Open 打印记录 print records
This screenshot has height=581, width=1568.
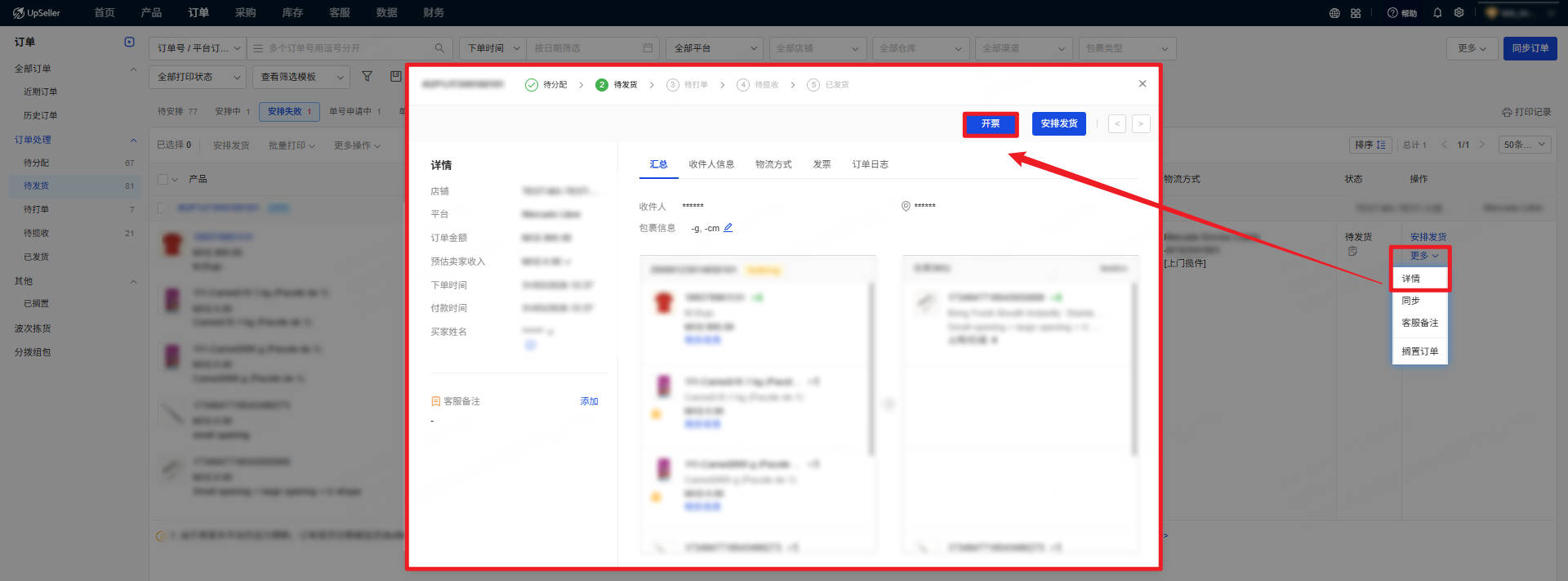pyautogui.click(x=1526, y=112)
